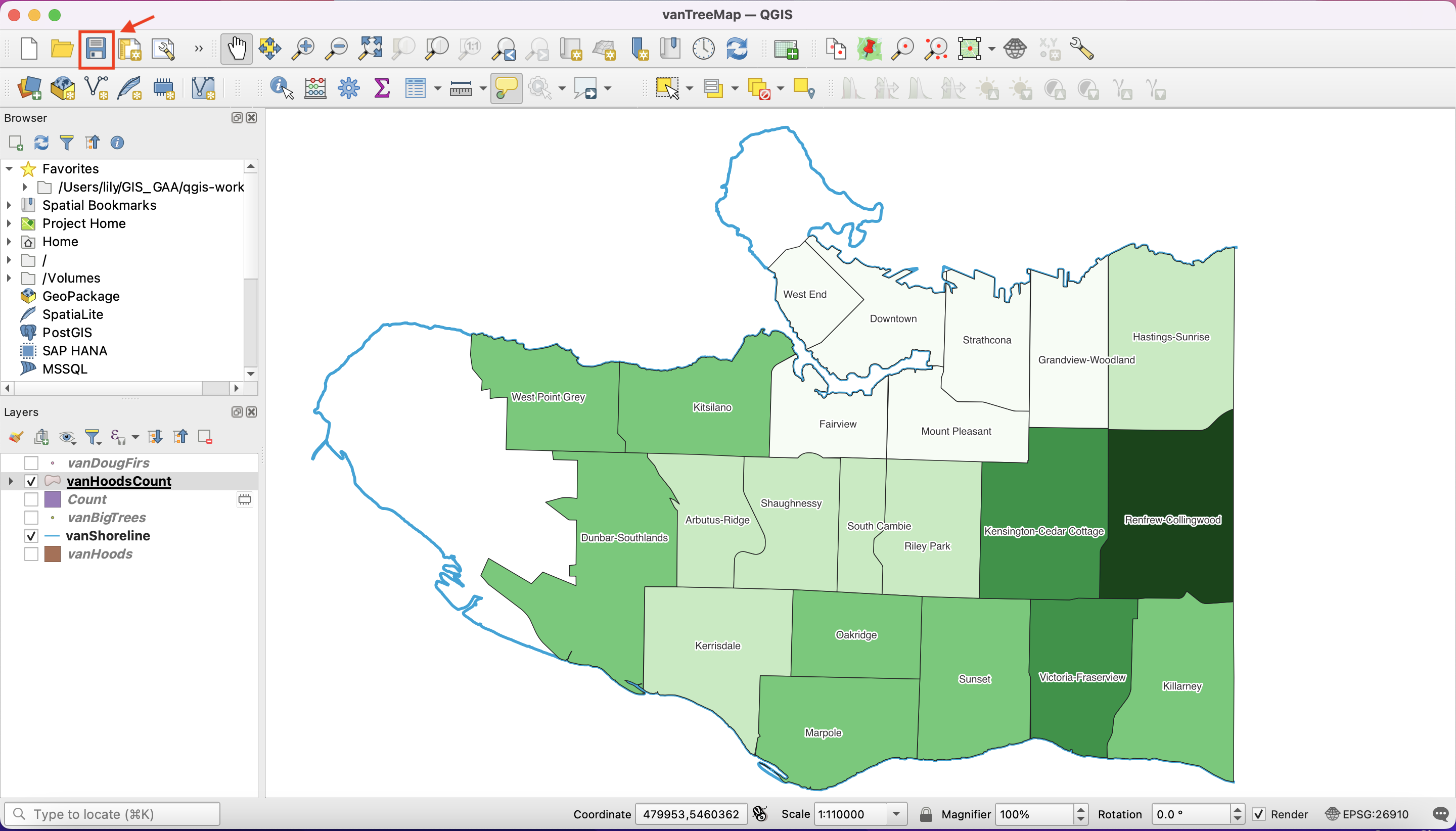Open Project folder icon in toolbar
Screen dimensions: 1456x831
point(62,49)
